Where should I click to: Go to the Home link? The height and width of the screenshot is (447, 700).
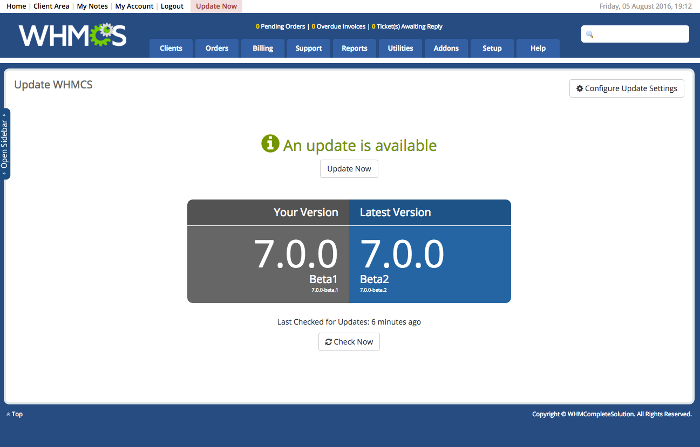click(16, 6)
